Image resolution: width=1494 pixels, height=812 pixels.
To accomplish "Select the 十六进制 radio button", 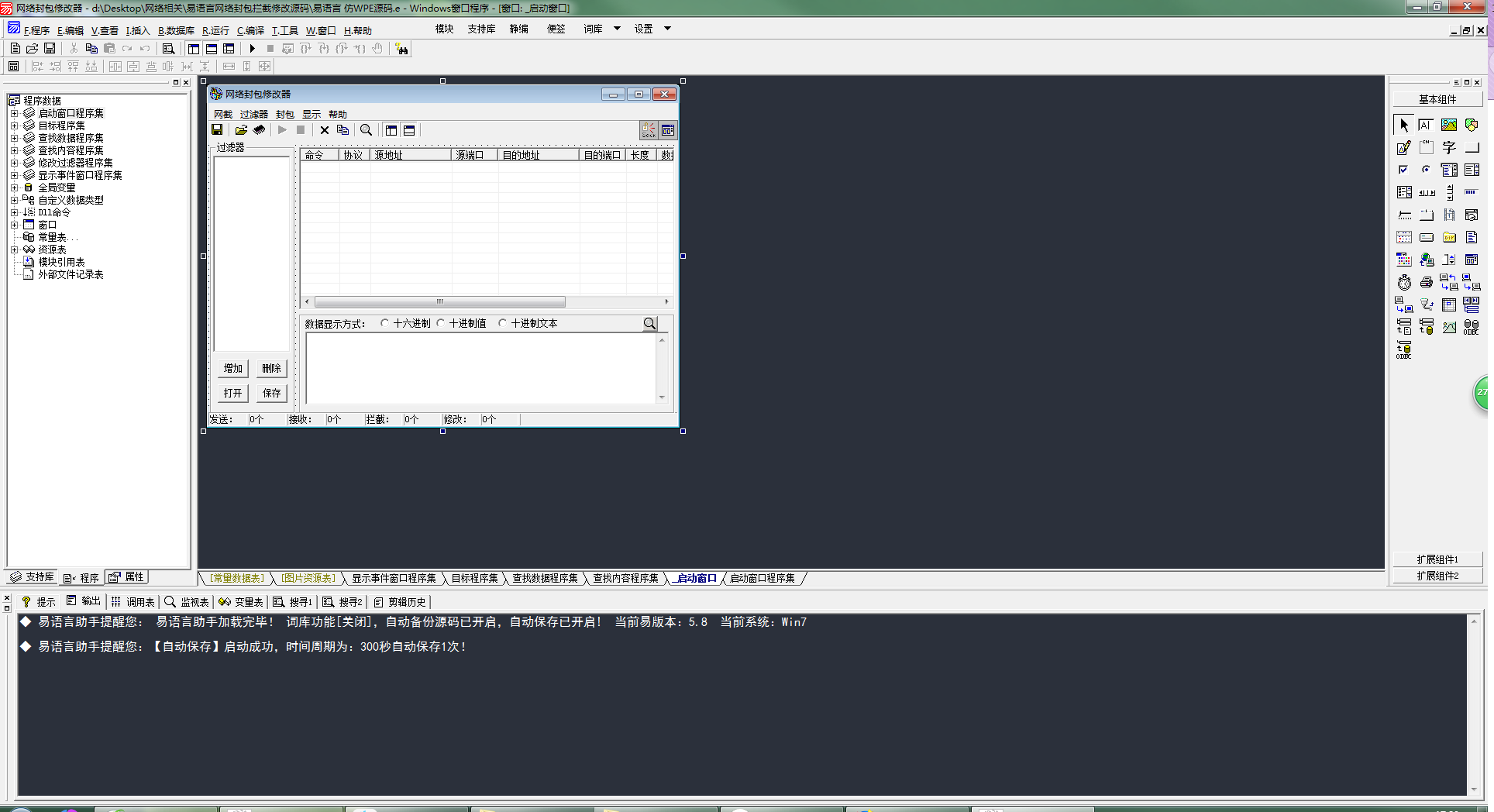I will tap(384, 323).
